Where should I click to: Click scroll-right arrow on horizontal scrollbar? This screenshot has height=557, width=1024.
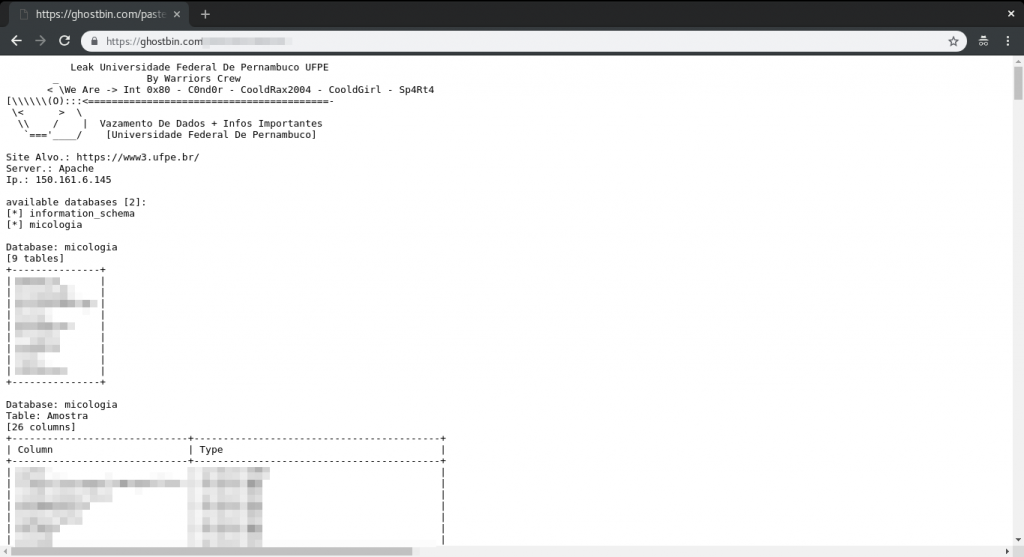(1007, 552)
